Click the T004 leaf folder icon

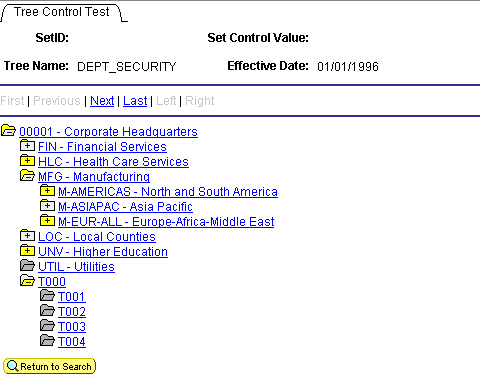pos(47,340)
